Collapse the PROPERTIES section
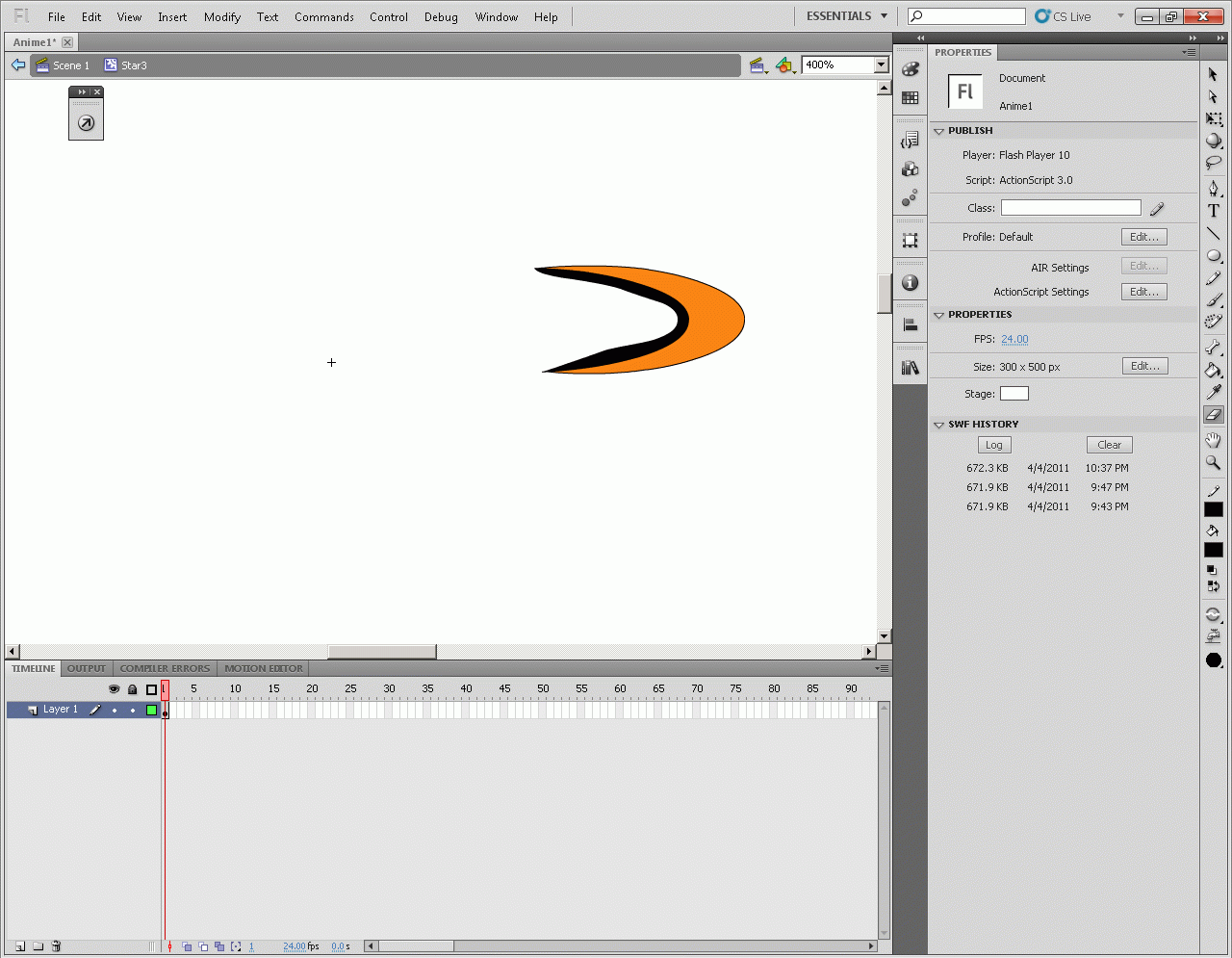The width and height of the screenshot is (1232, 958). pyautogui.click(x=938, y=315)
